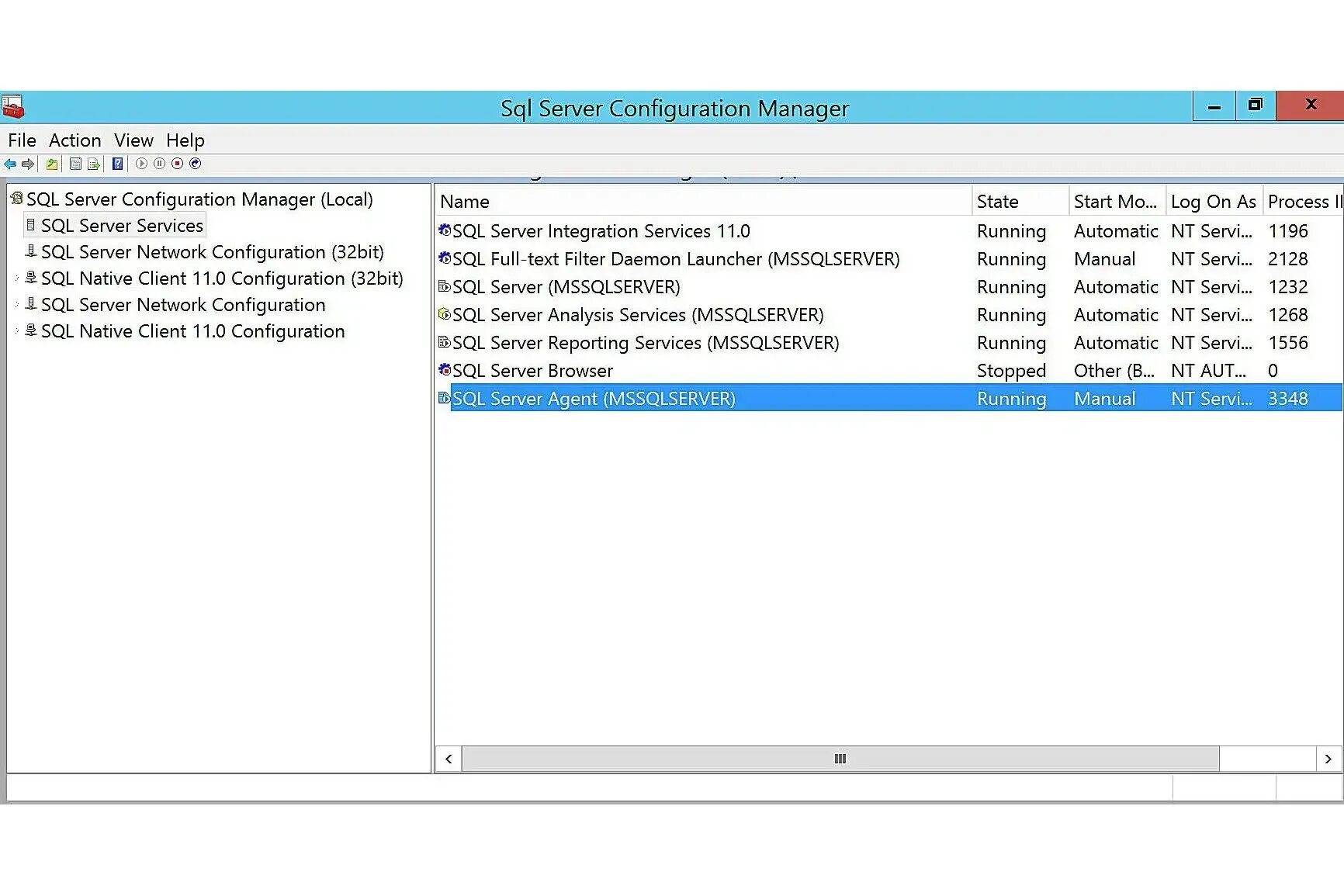The height and width of the screenshot is (896, 1344).
Task: Click the Forward arrow toolbar icon
Action: 28,164
